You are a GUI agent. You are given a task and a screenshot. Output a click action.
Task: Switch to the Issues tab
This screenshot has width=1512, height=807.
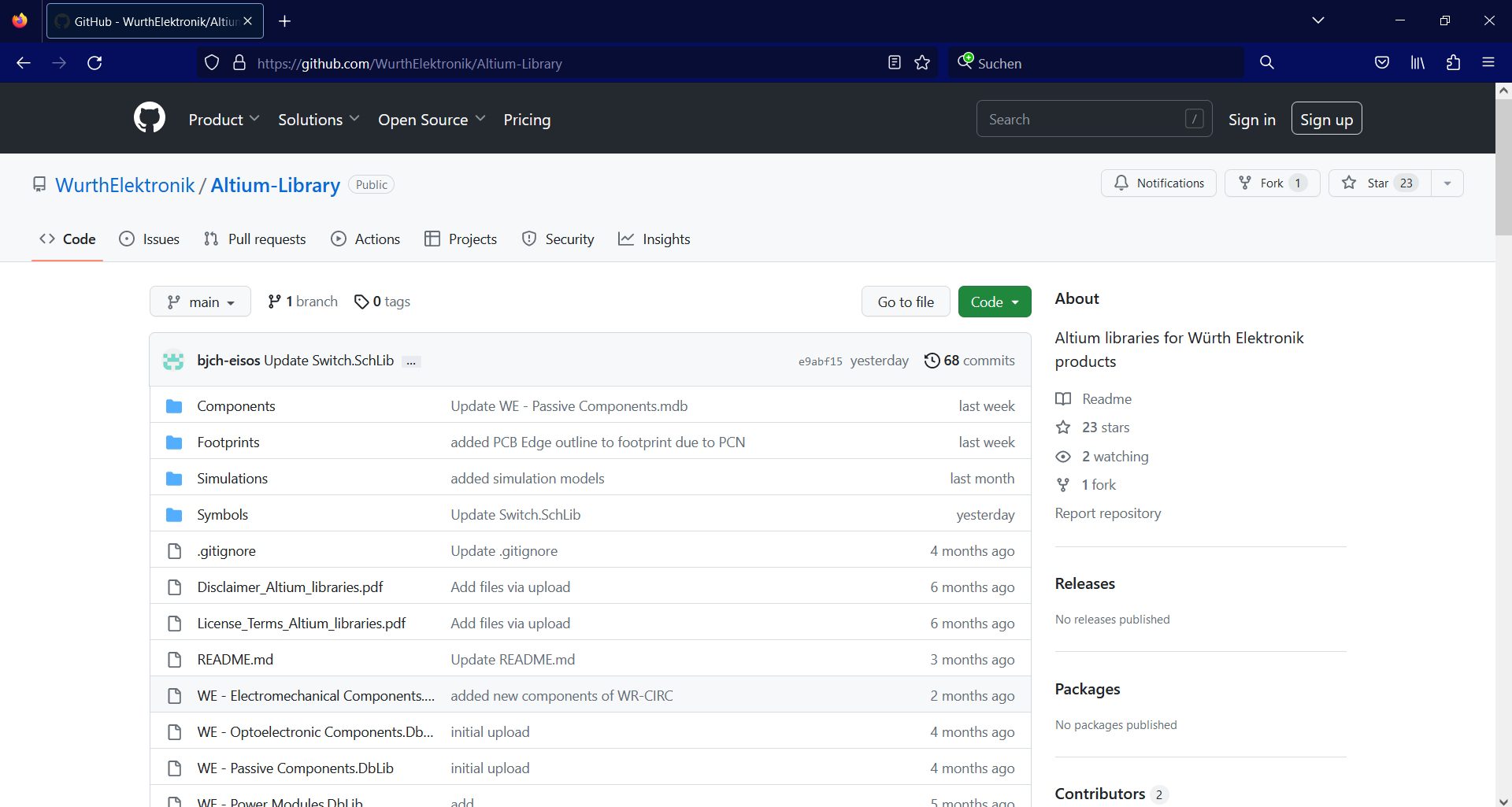(x=149, y=239)
